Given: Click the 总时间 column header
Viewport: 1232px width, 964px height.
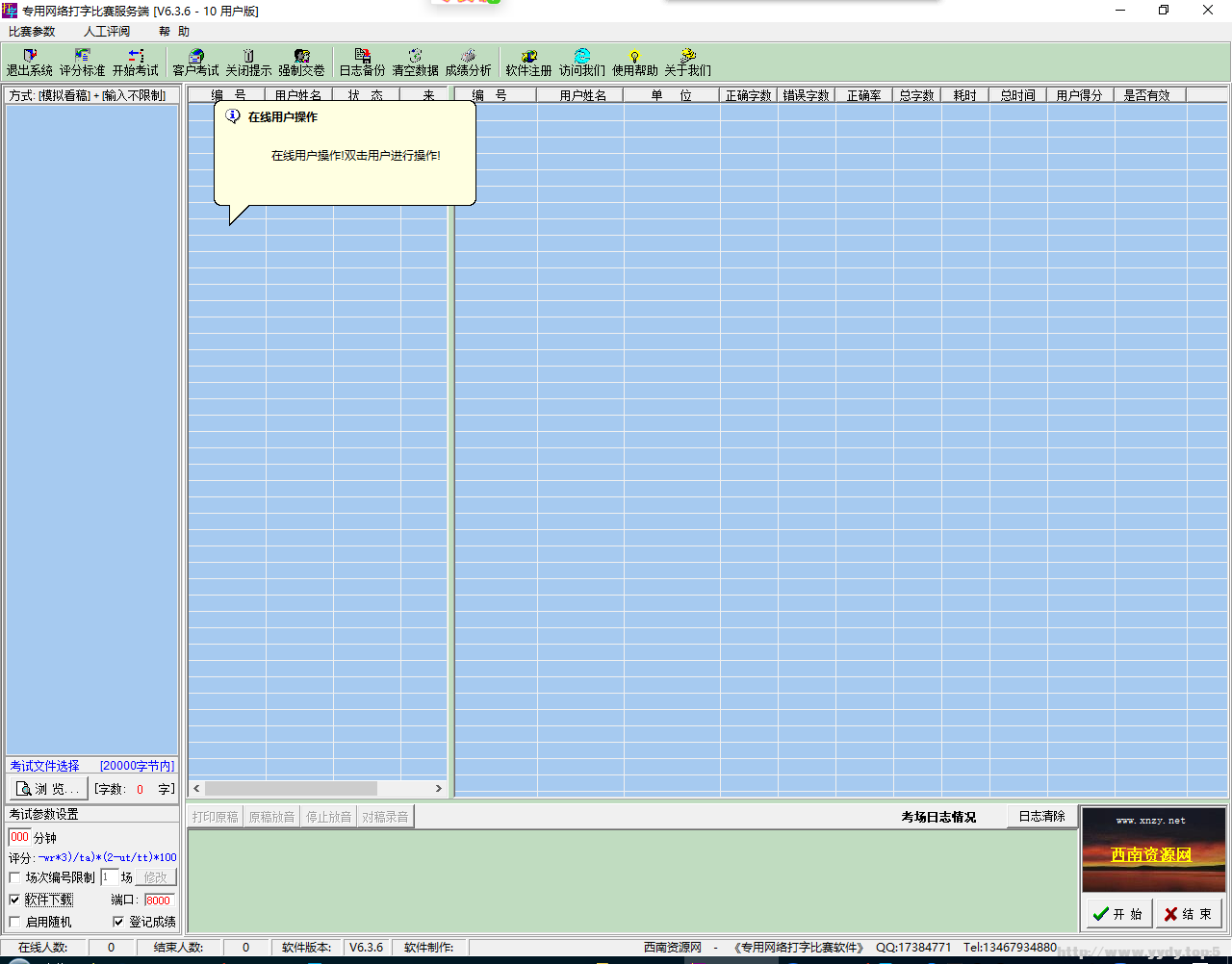Looking at the screenshot, I should click(1017, 95).
